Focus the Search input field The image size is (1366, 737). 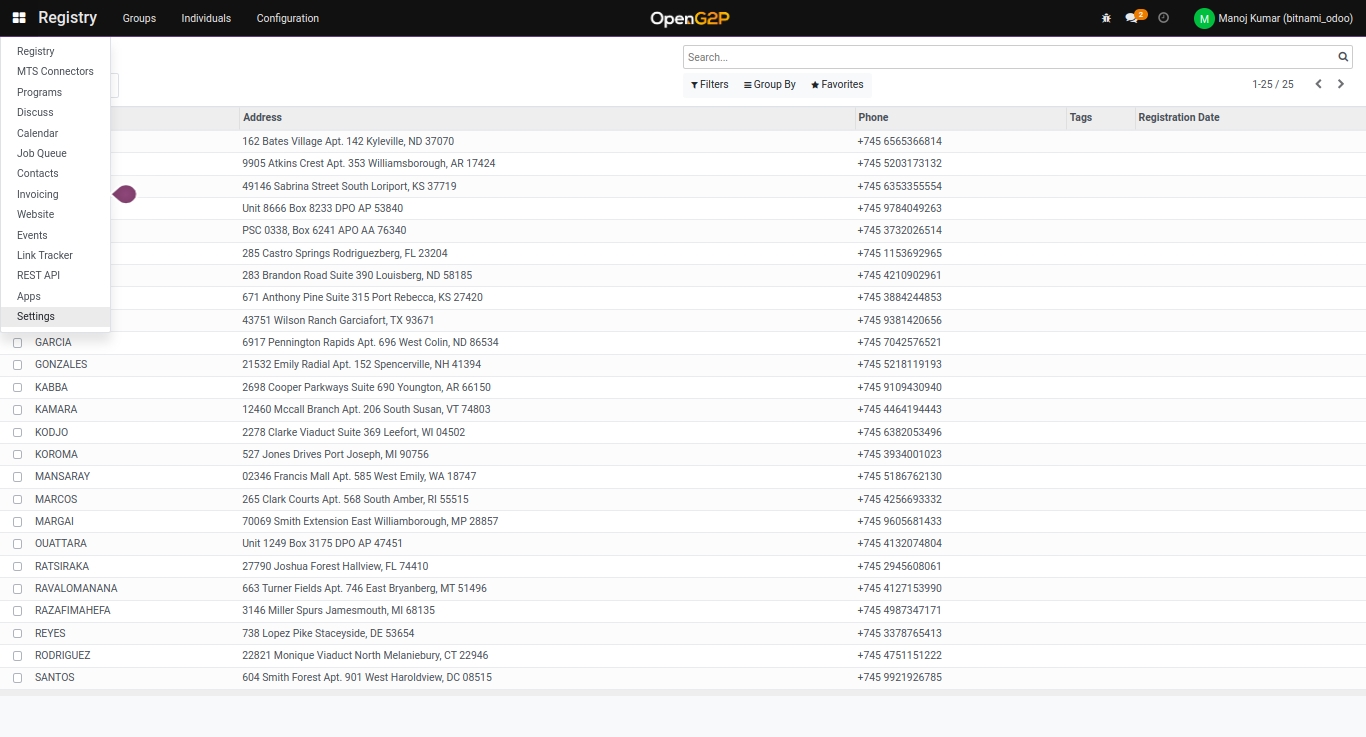[x=1010, y=57]
